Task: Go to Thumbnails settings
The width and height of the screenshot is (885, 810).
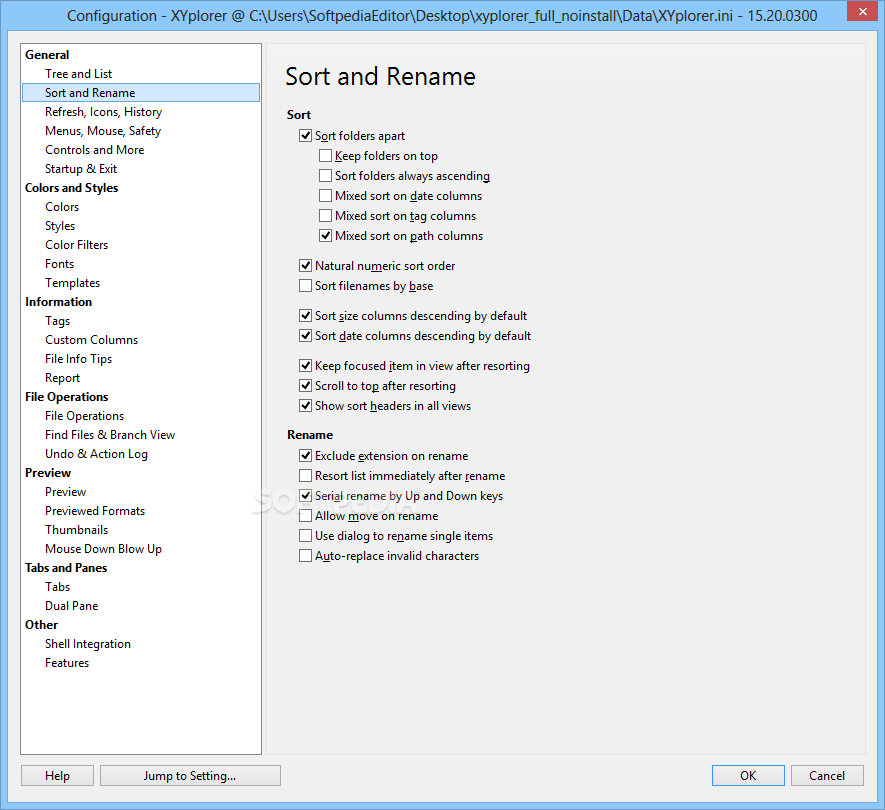Action: (76, 529)
